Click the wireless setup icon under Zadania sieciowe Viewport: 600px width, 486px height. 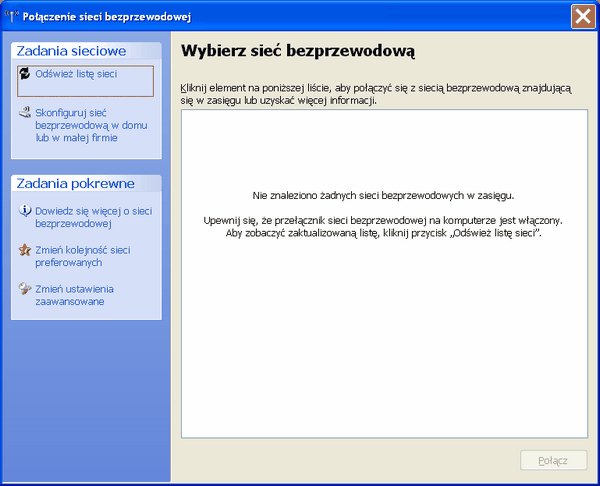click(x=25, y=113)
